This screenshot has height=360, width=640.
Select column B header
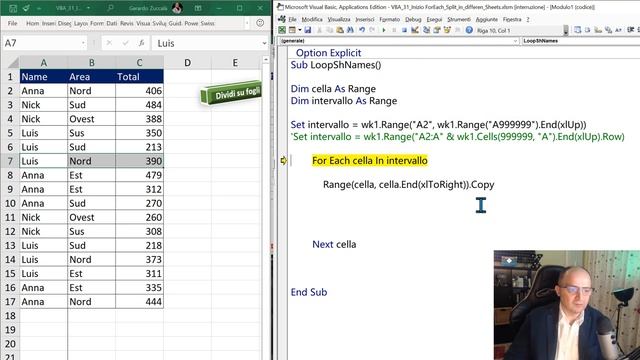tap(91, 63)
